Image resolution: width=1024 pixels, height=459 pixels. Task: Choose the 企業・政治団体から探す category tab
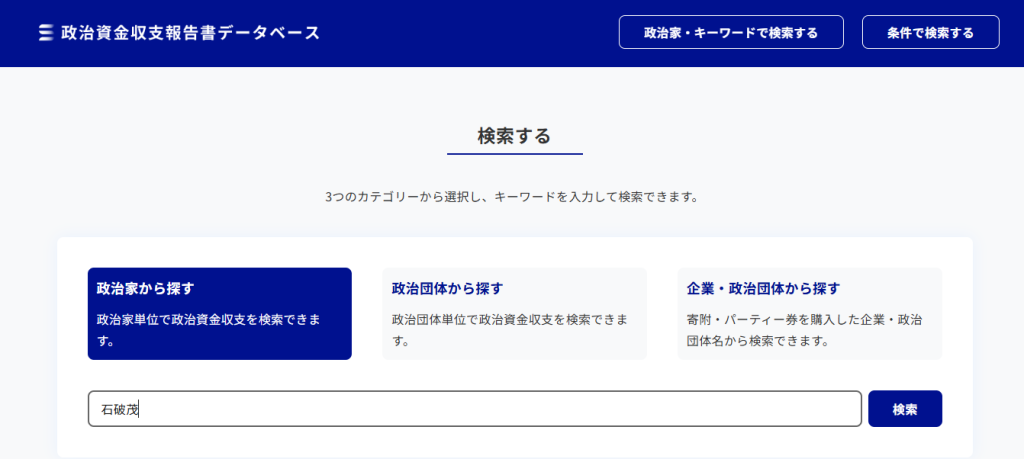809,313
